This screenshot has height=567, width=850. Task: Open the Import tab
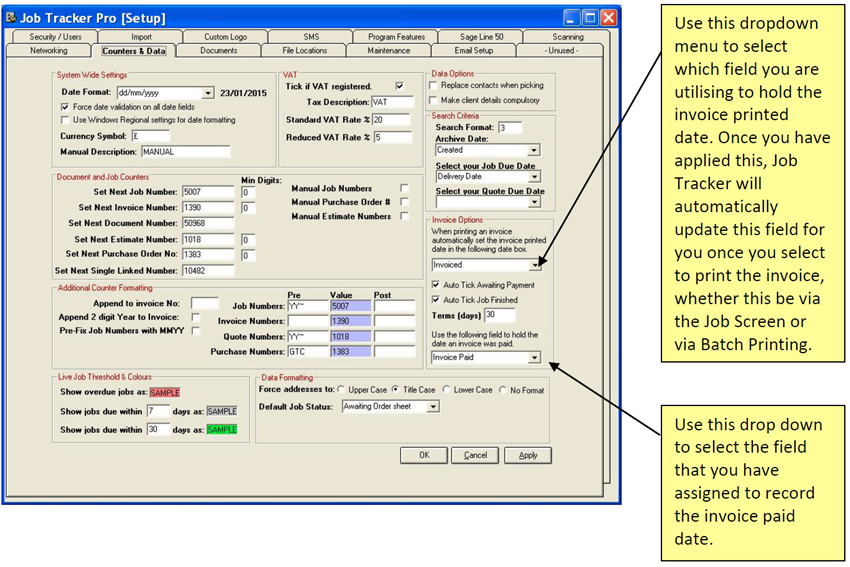tap(141, 37)
